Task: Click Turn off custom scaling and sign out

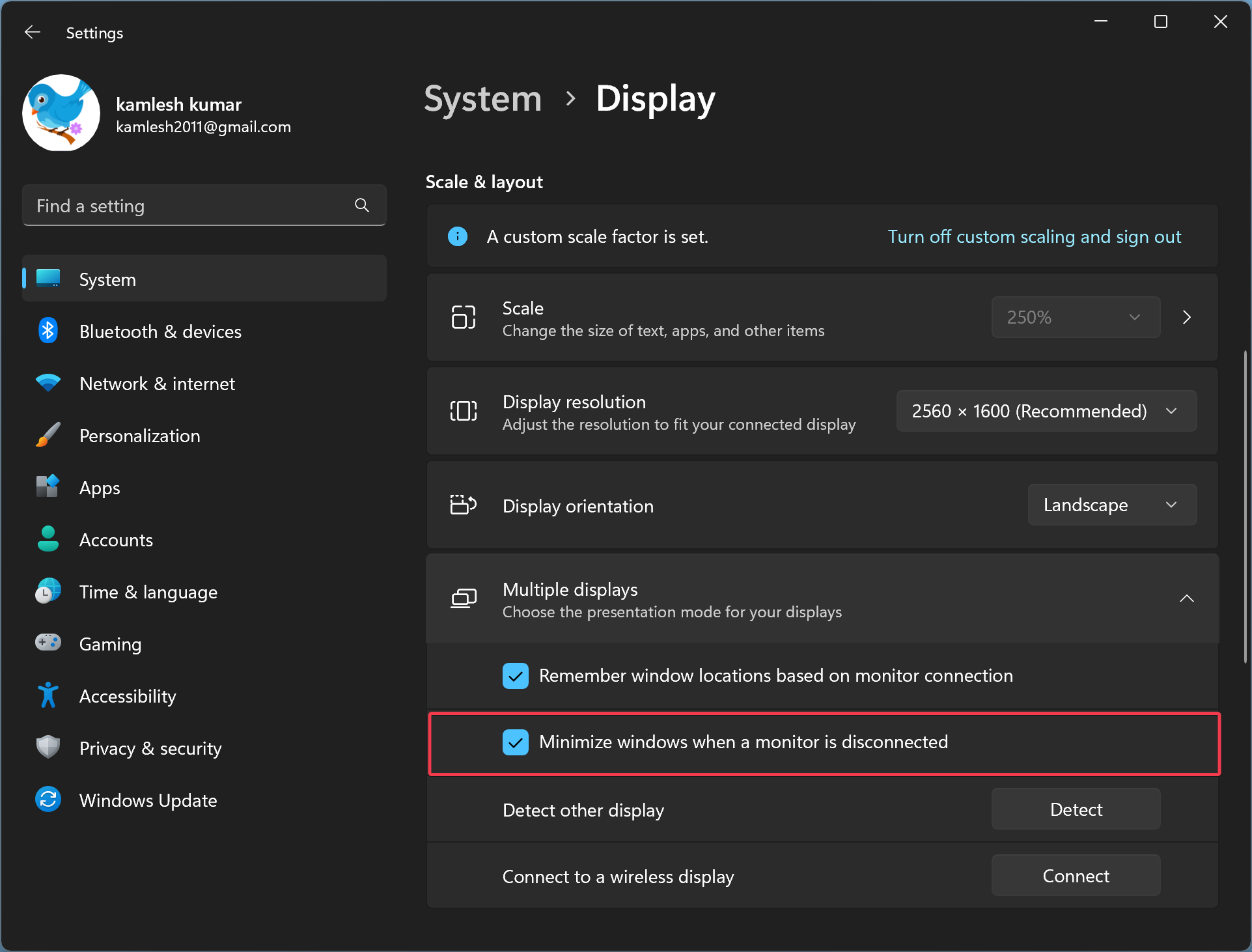Action: click(x=1034, y=236)
